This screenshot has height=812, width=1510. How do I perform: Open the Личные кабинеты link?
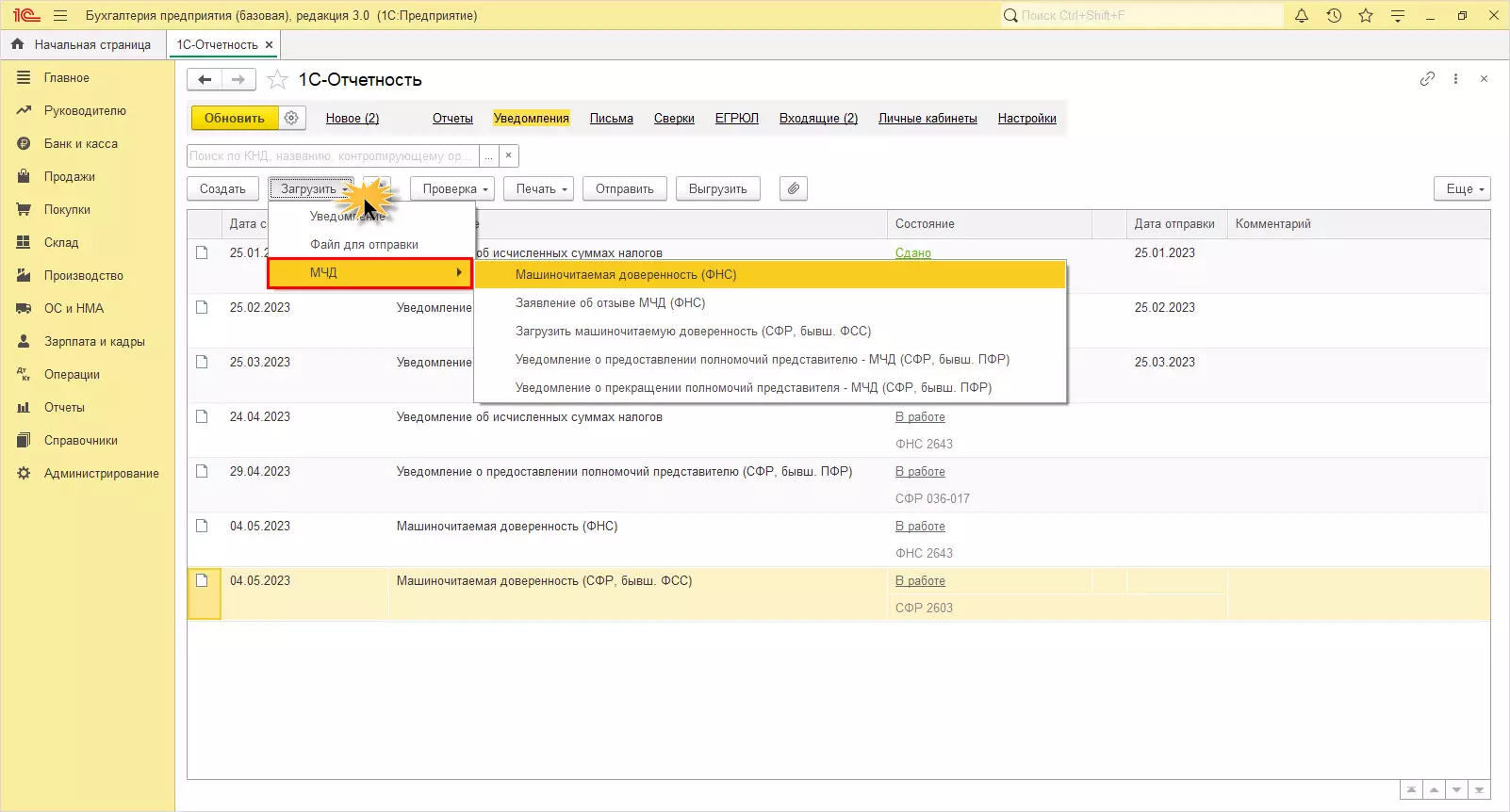pyautogui.click(x=927, y=119)
